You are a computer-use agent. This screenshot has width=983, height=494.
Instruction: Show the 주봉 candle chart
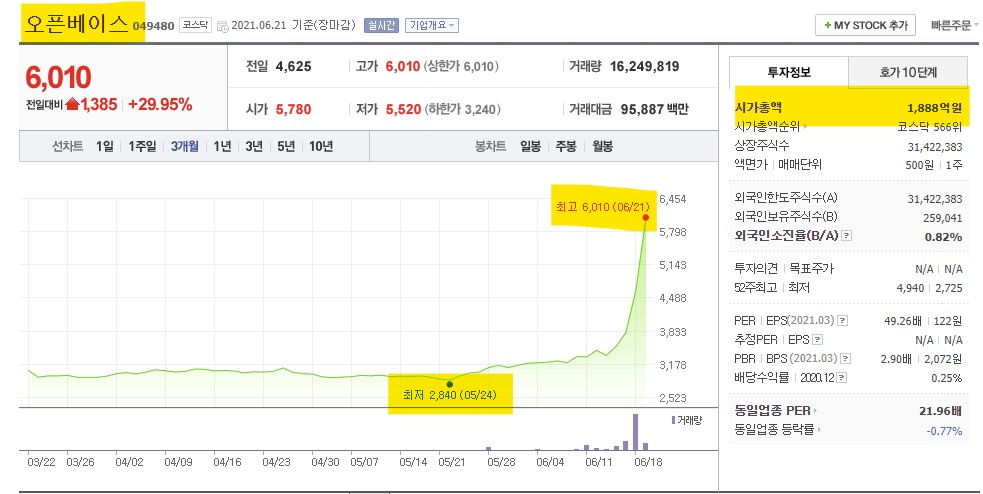565,146
